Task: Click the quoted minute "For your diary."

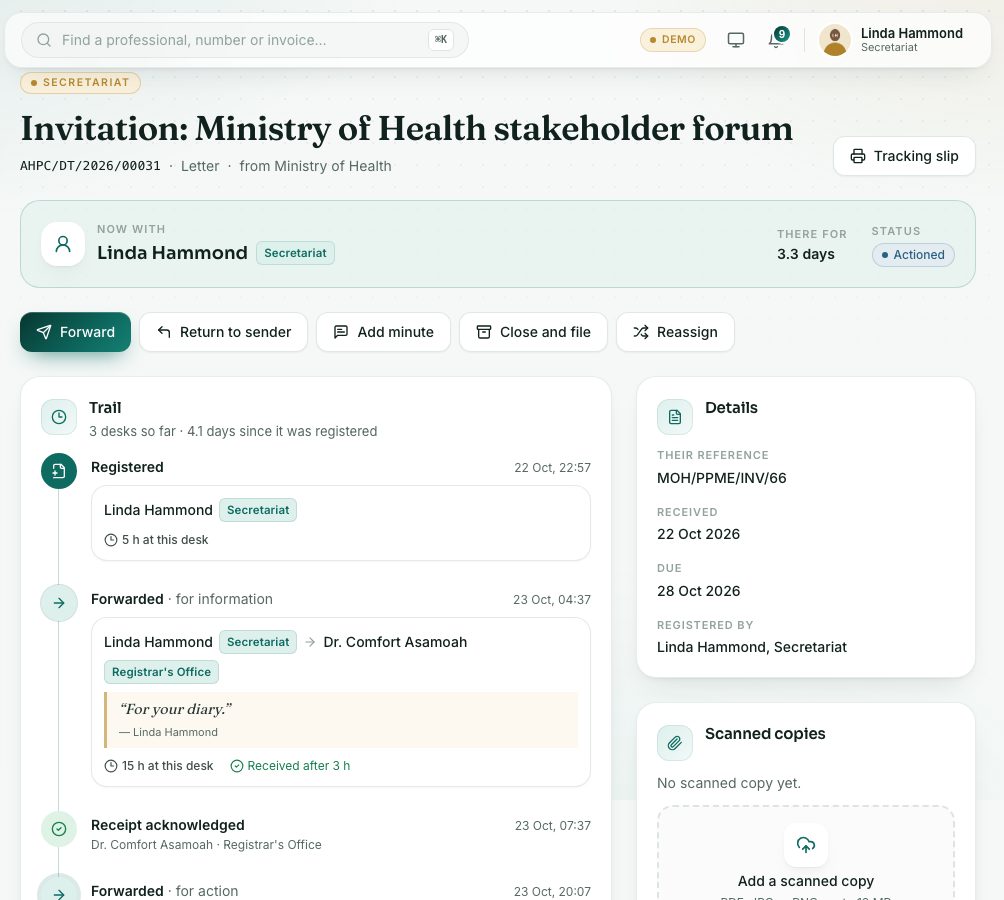Action: click(175, 709)
